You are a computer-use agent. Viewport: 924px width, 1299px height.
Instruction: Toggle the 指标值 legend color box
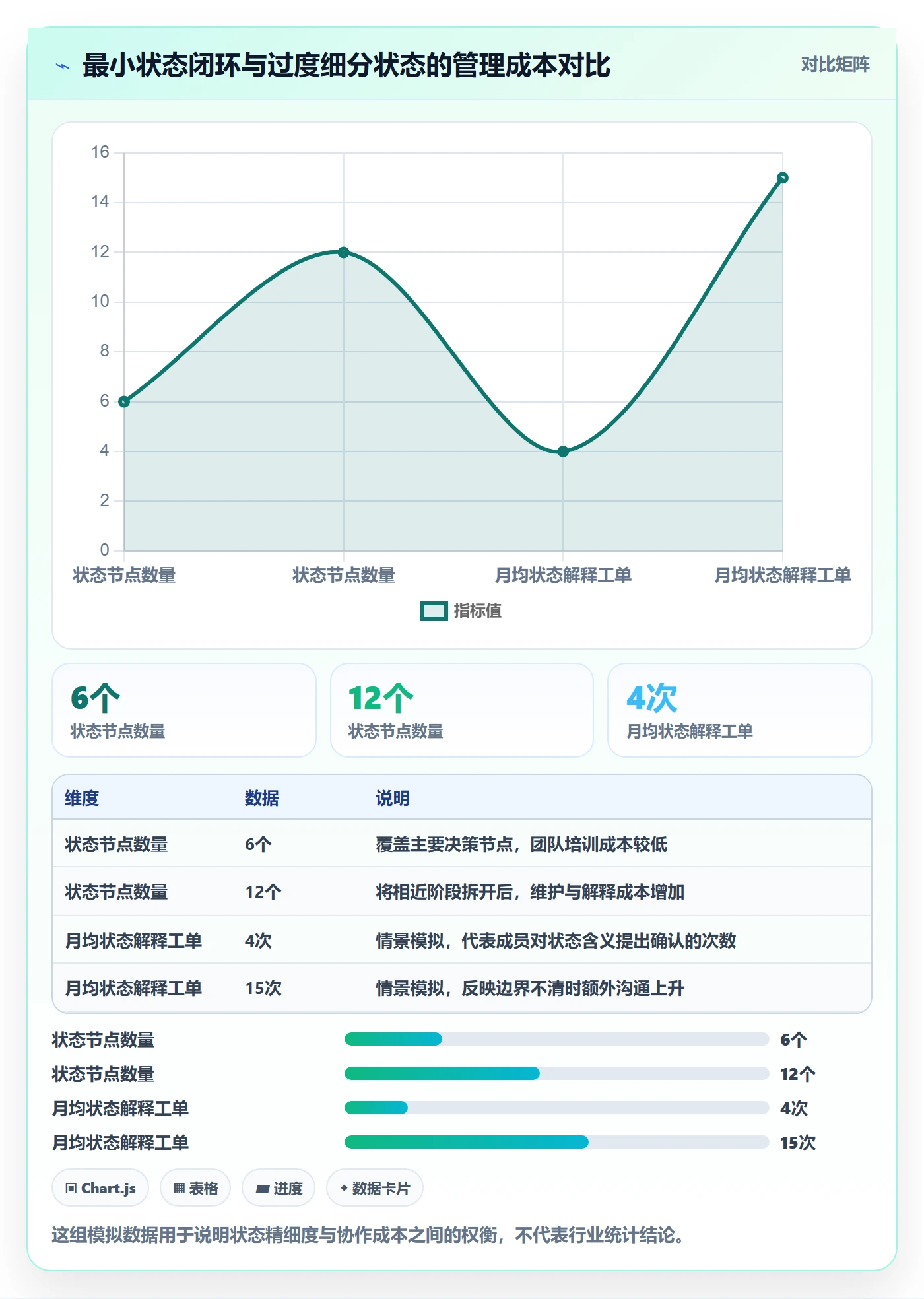pos(434,611)
